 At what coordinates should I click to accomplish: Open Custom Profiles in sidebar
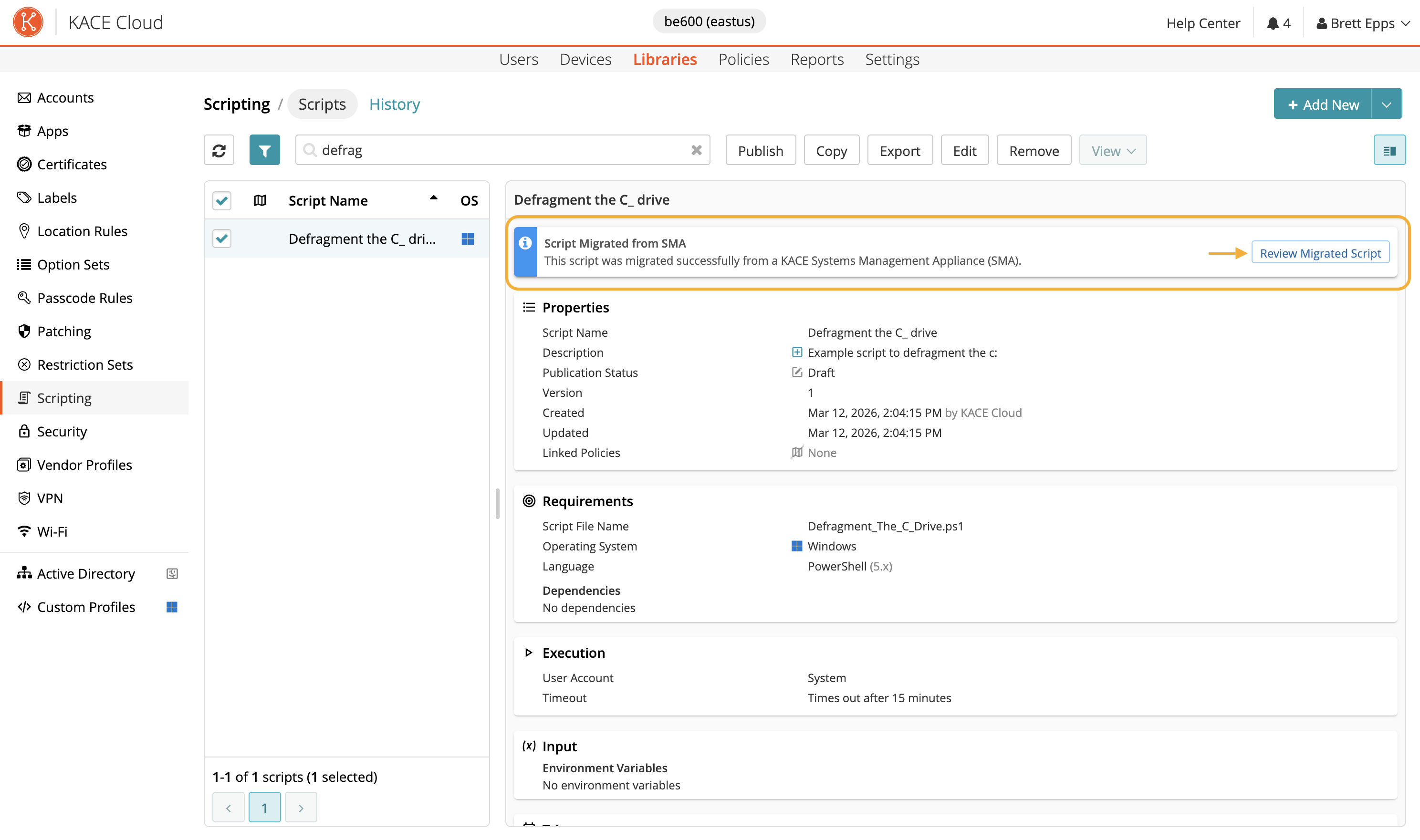click(86, 607)
